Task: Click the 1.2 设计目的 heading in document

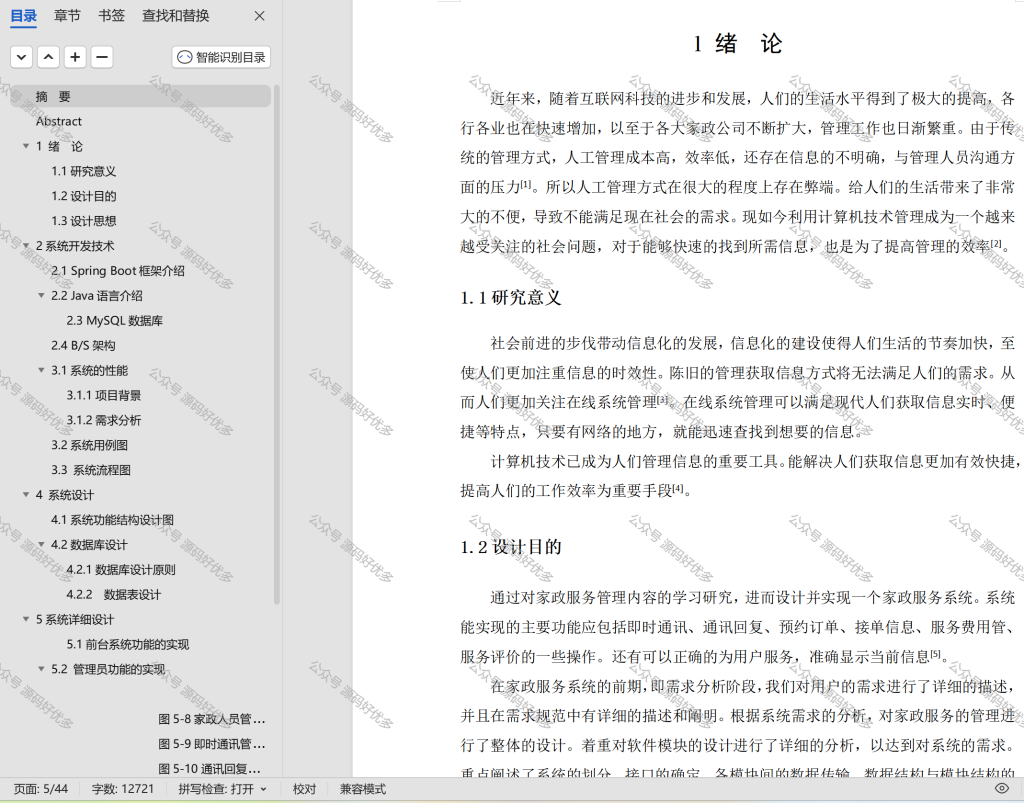Action: pos(511,546)
